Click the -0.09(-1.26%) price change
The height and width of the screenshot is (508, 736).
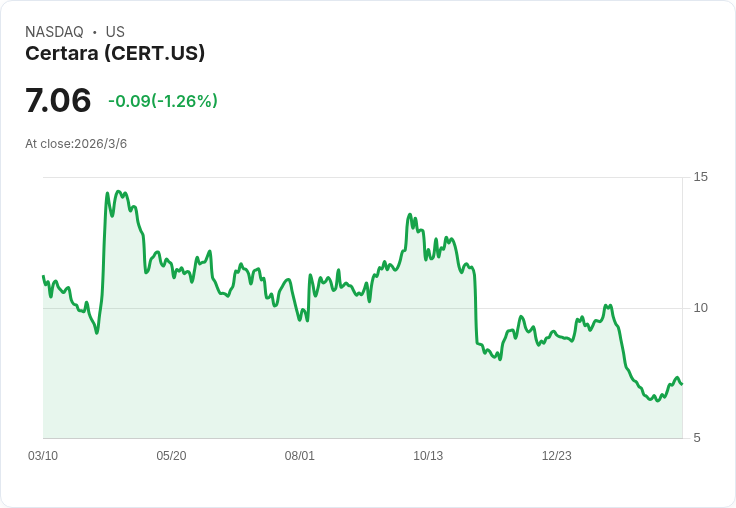(x=163, y=101)
